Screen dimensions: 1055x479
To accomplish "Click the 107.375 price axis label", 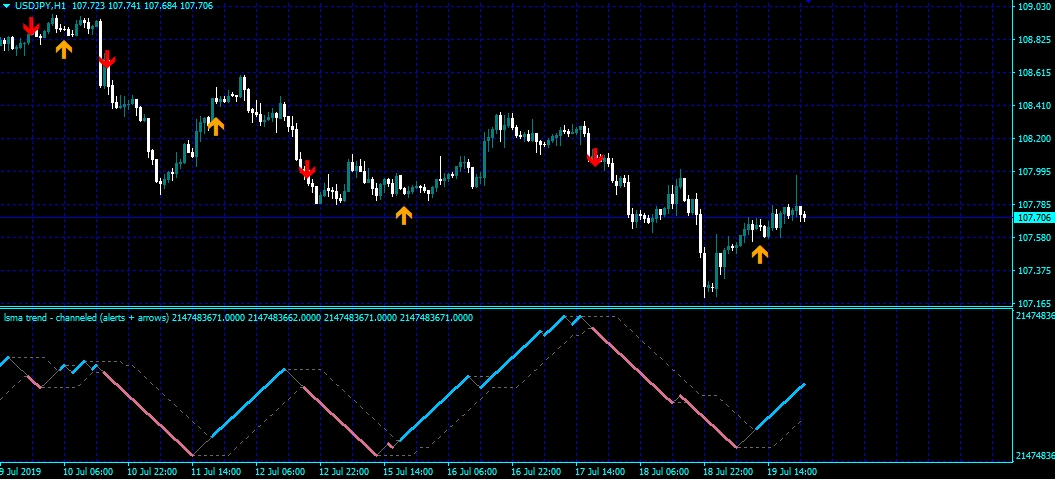I will coord(1035,270).
